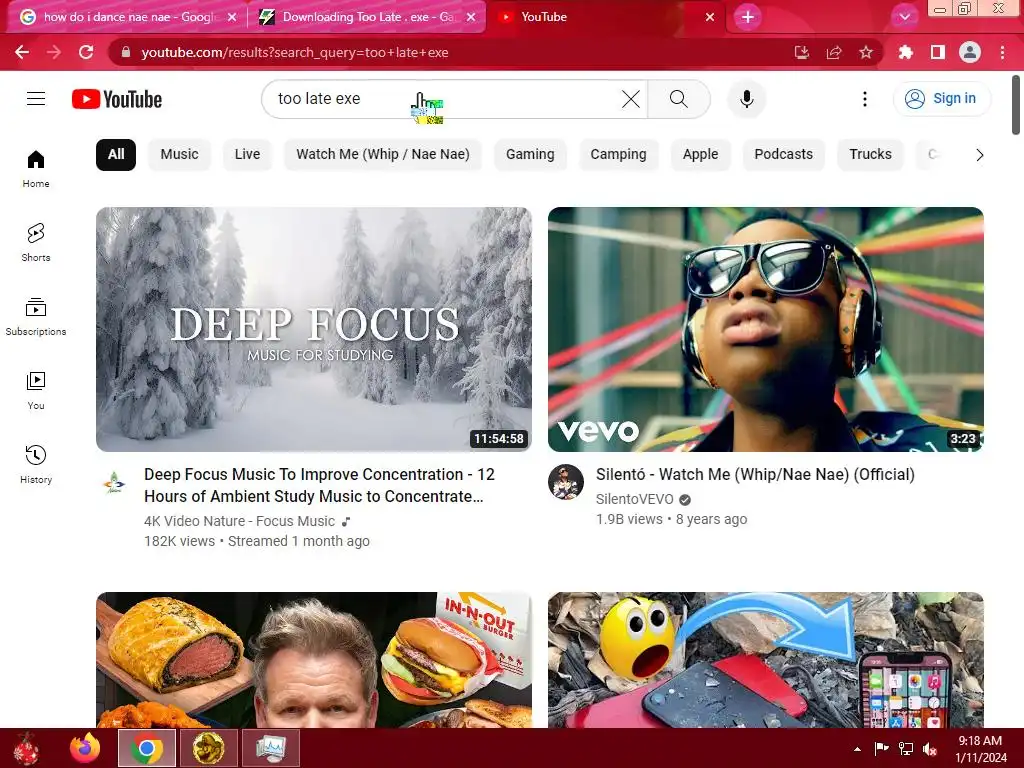
Task: Go to YouTube home via logo
Action: (117, 99)
